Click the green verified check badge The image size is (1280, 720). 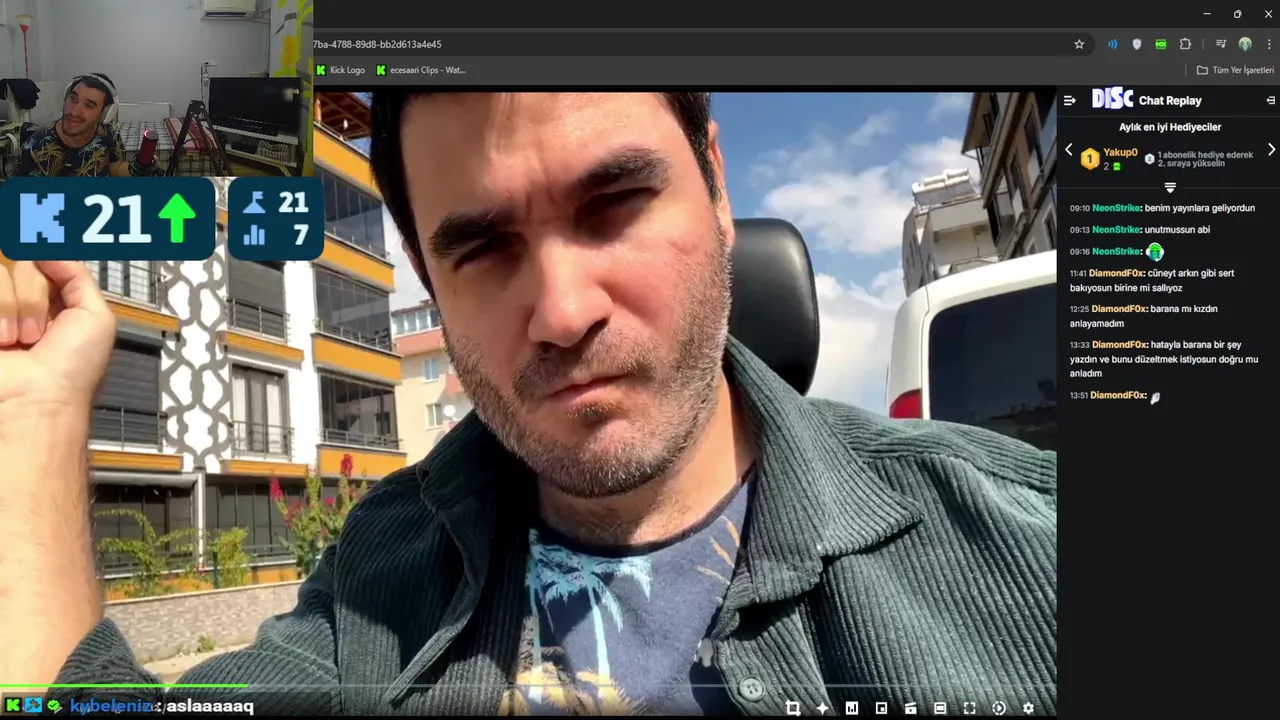(54, 706)
